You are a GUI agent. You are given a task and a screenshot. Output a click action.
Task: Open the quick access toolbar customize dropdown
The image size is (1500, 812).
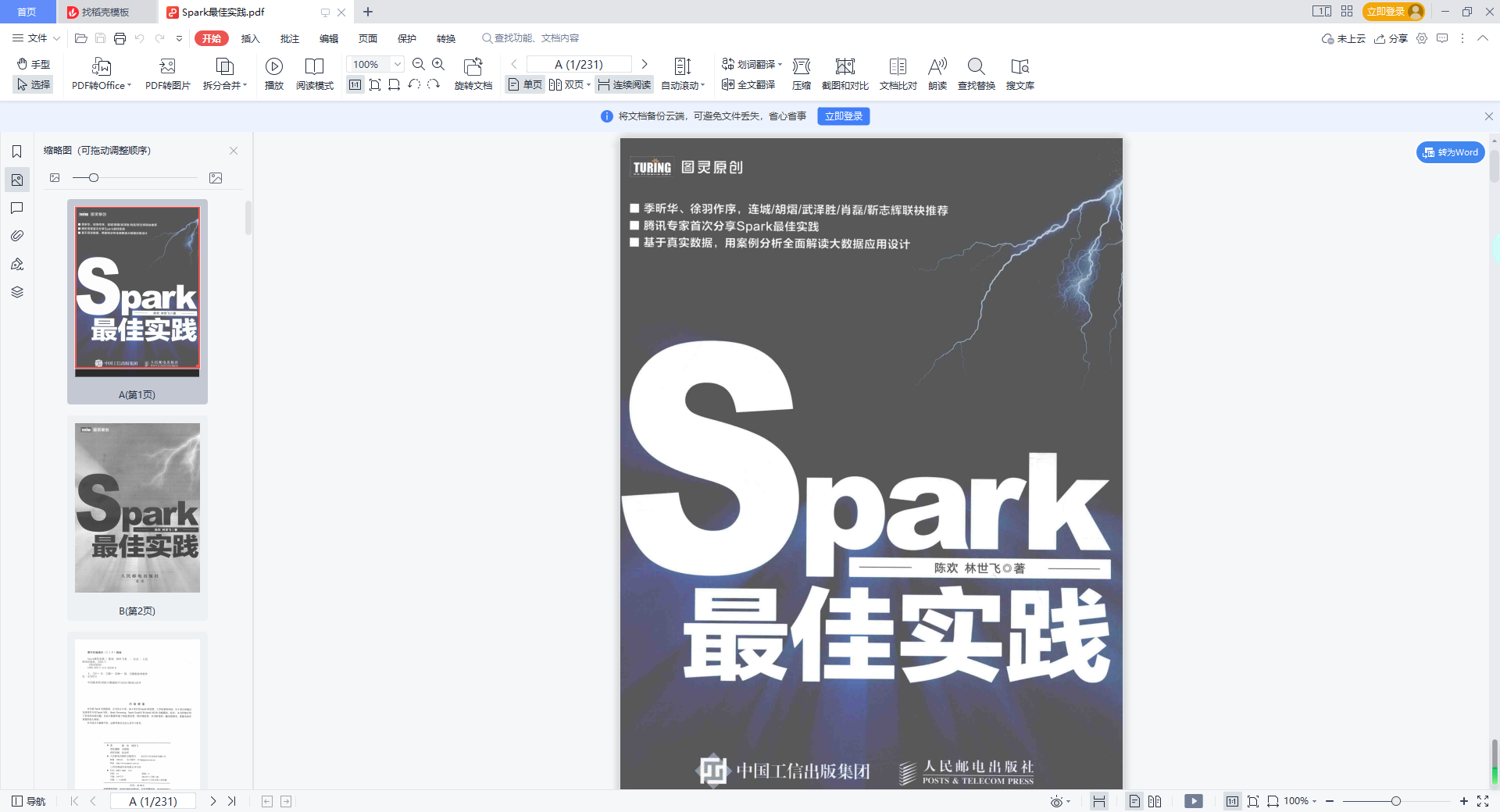coord(179,38)
